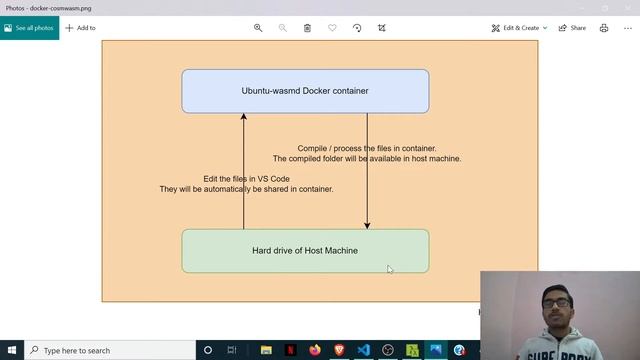
Task: Open OBS Studio from the taskbar
Action: [388, 350]
